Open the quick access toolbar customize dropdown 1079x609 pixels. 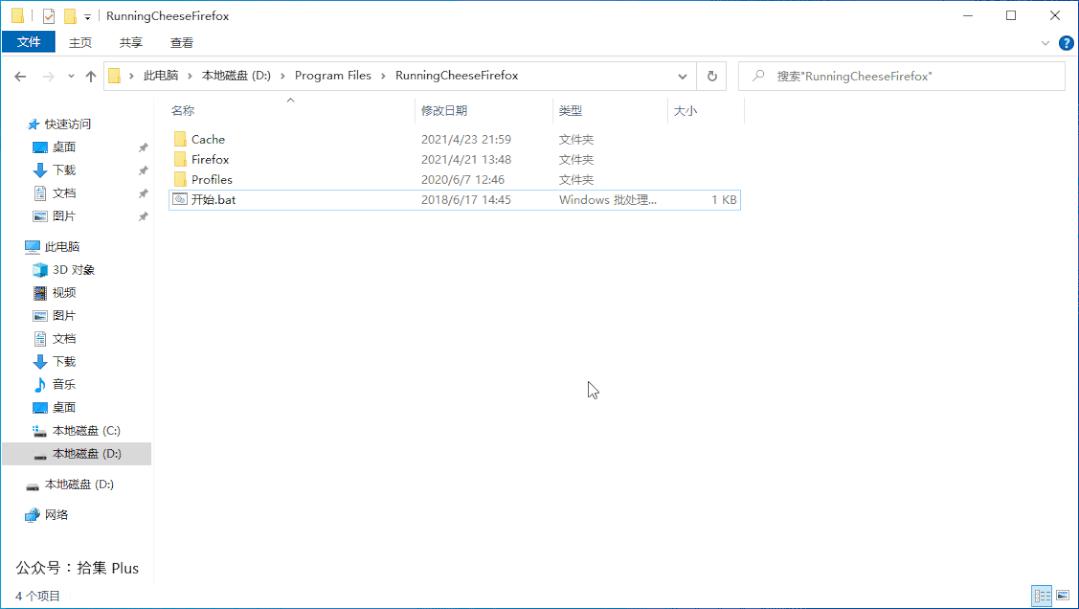89,15
